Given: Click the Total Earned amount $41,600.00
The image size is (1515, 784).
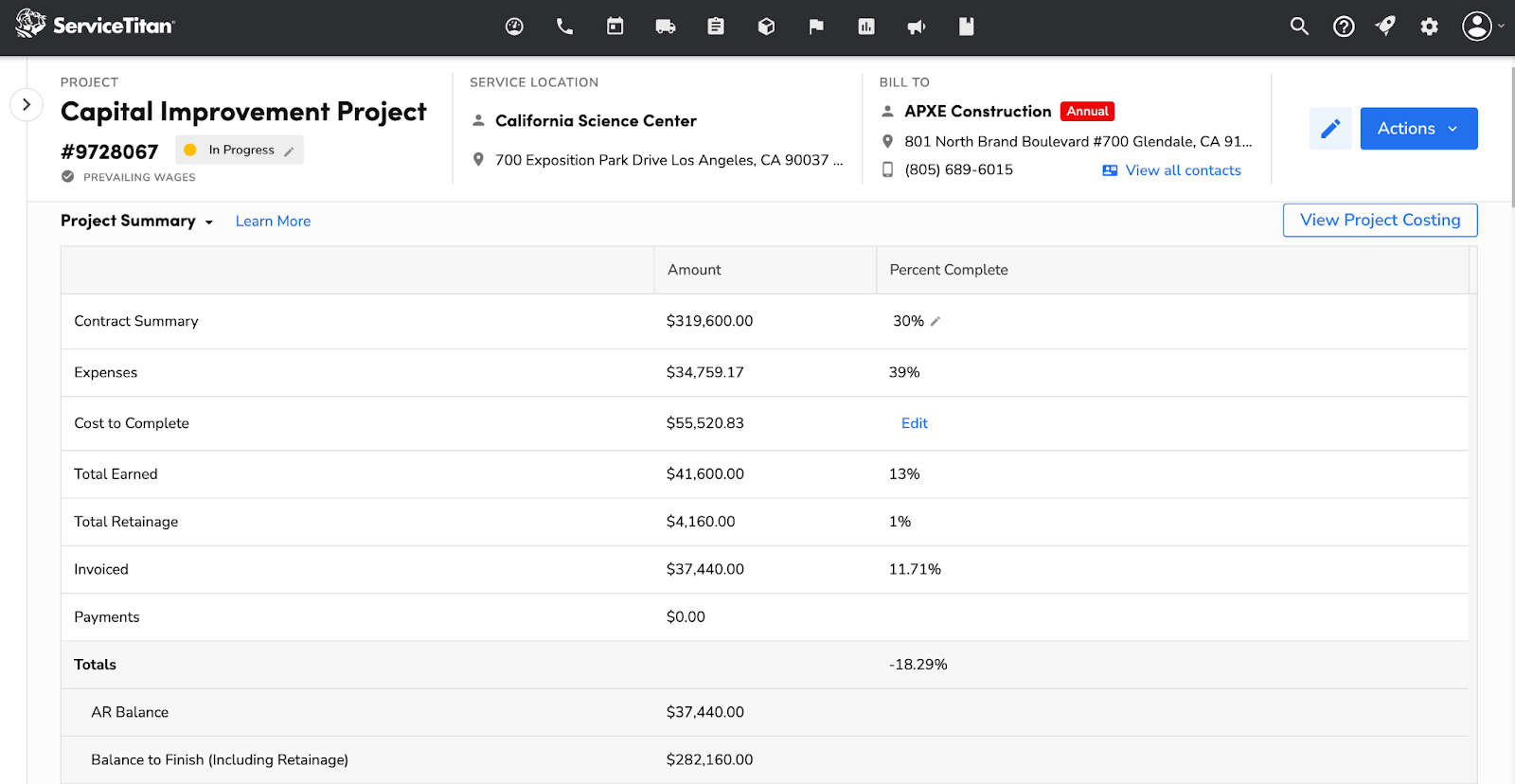Looking at the screenshot, I should (x=704, y=474).
